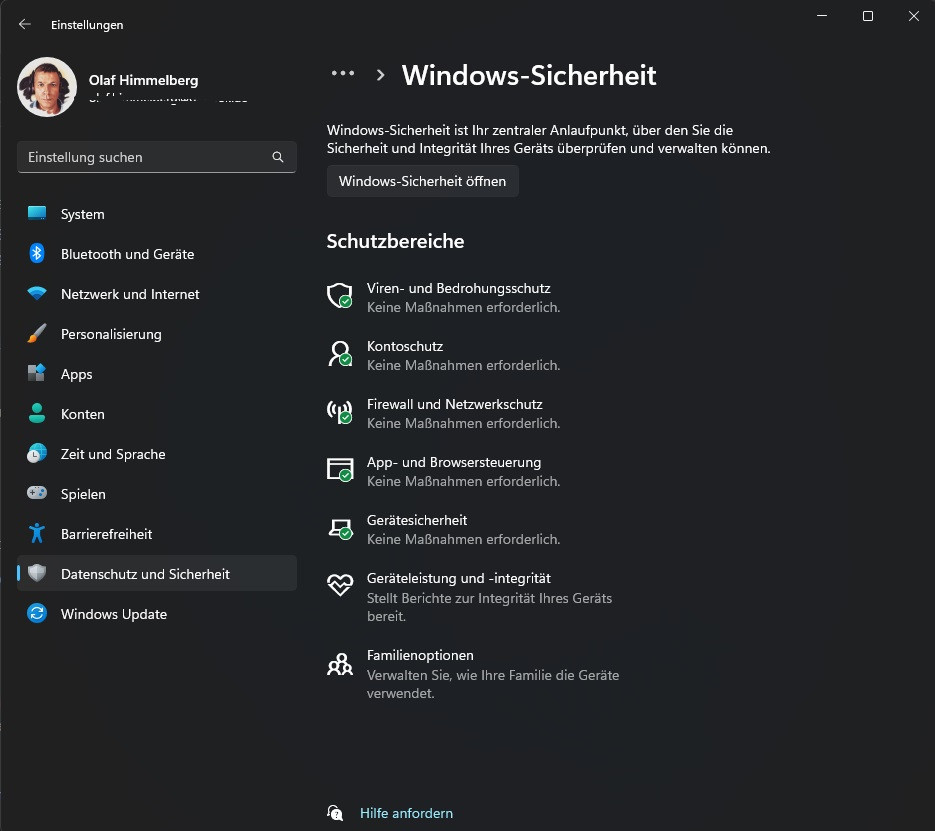Go to Bluetooth und Geräte
The image size is (935, 831).
[x=157, y=254]
